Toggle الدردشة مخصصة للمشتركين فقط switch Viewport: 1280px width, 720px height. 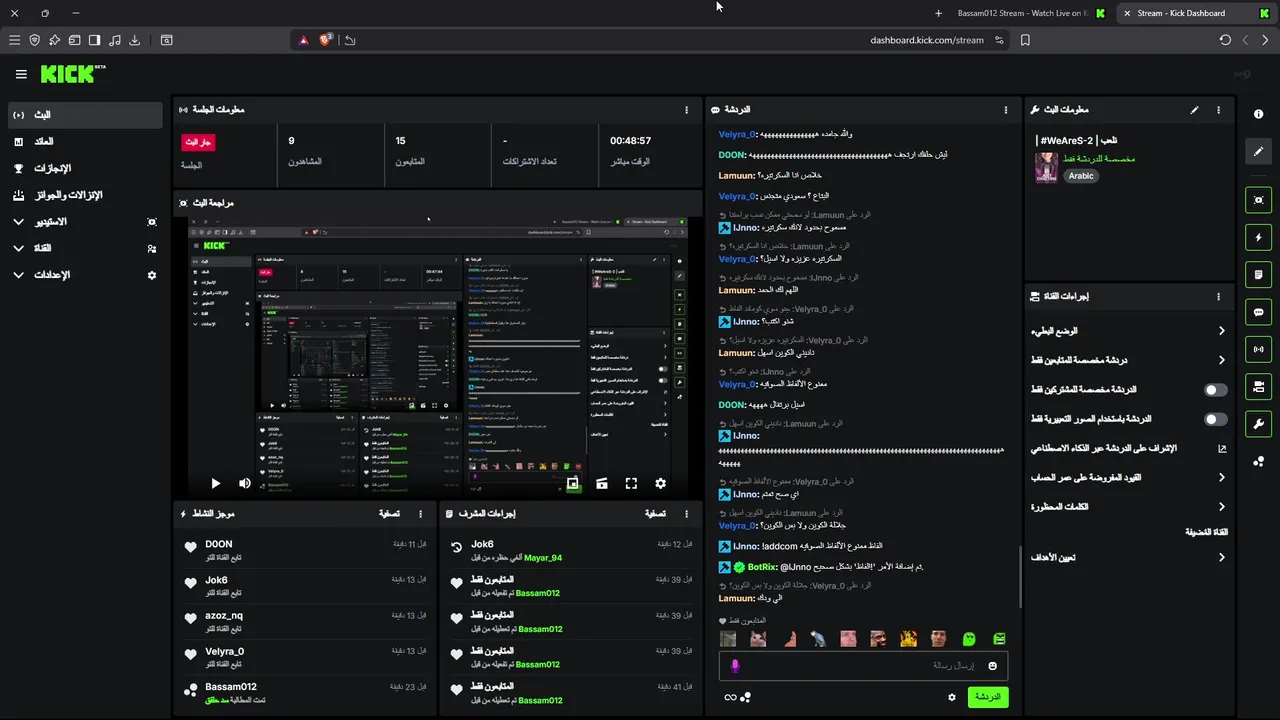pos(1215,390)
